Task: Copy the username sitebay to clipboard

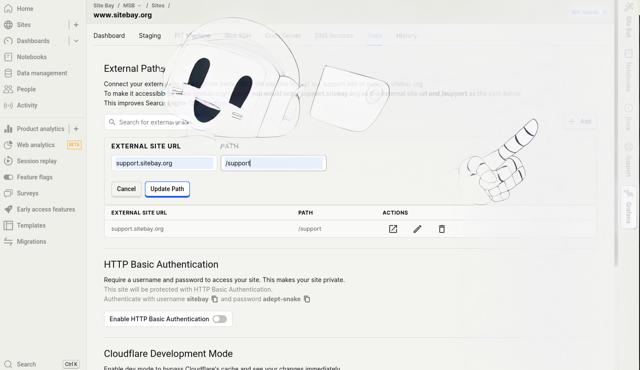Action: pos(214,299)
